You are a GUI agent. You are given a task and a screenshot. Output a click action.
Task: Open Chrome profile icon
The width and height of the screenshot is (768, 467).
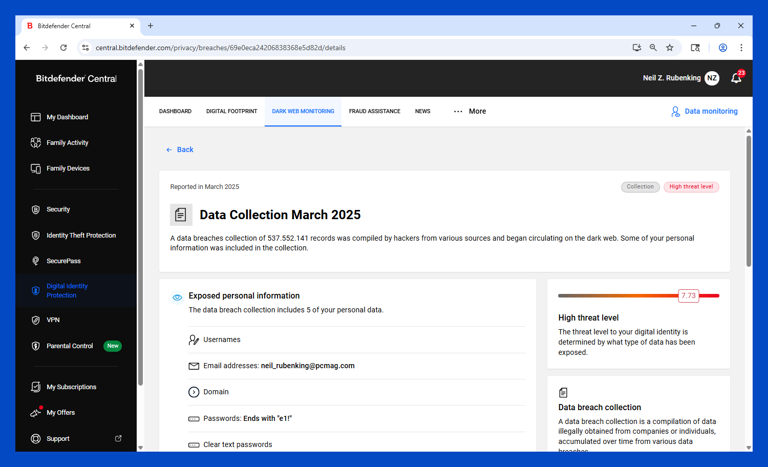tap(722, 48)
